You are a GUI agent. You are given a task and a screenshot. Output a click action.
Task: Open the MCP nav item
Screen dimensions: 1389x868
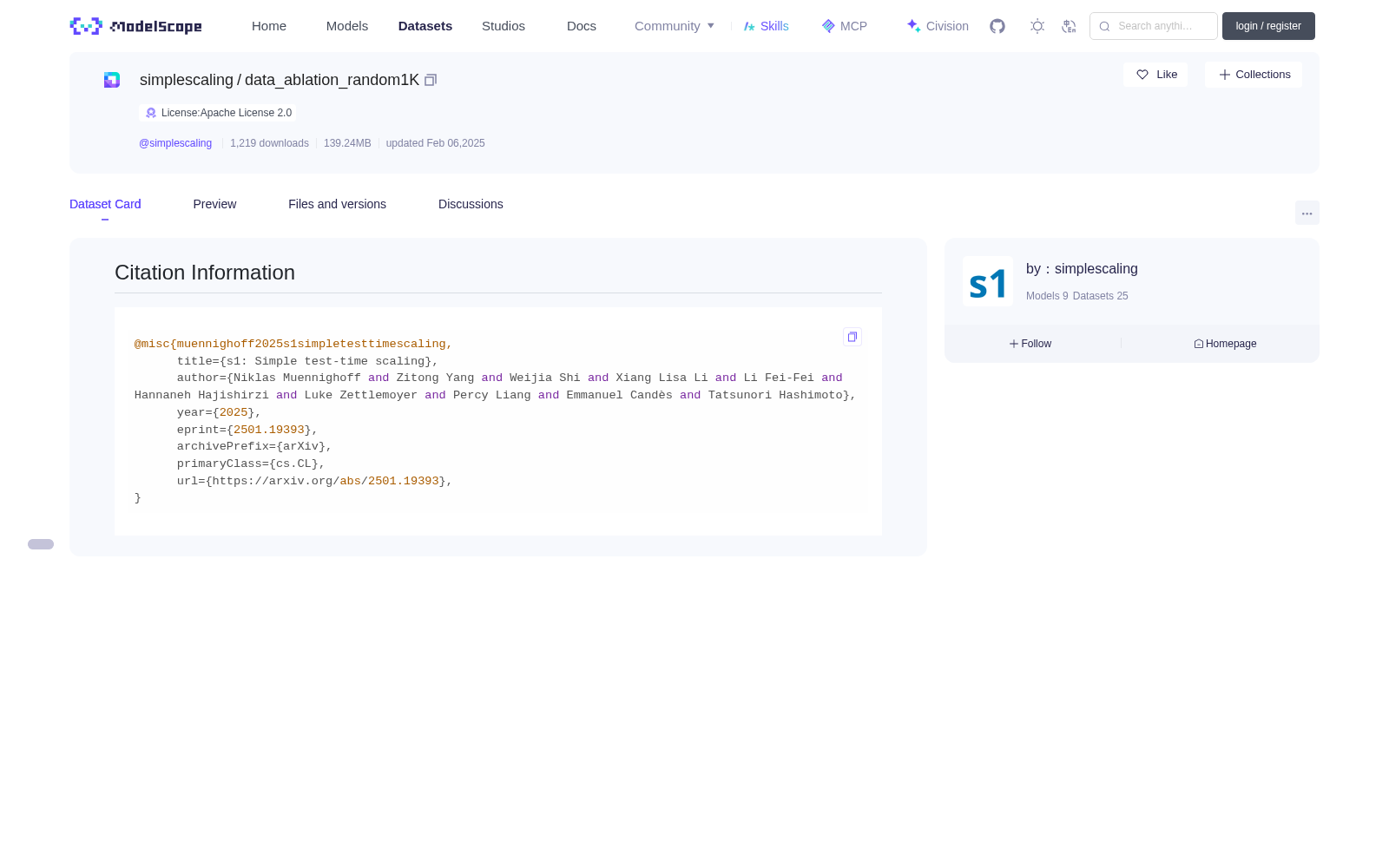[844, 26]
